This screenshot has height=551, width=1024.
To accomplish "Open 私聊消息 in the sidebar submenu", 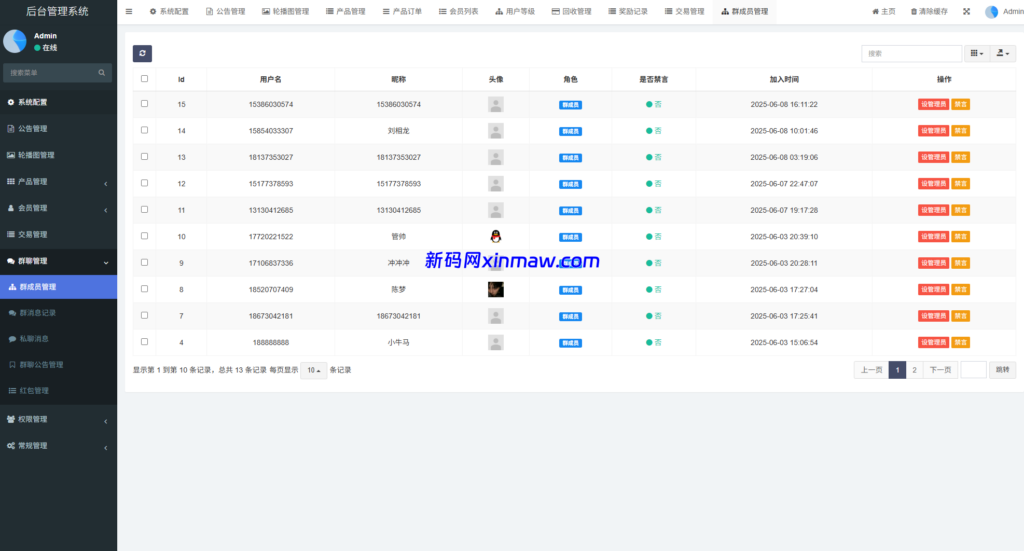I will [x=59, y=339].
